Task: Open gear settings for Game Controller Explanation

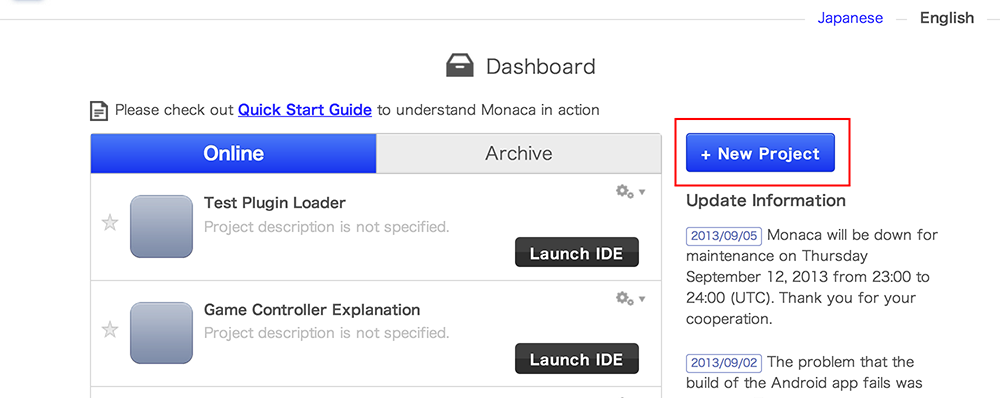Action: tap(624, 298)
